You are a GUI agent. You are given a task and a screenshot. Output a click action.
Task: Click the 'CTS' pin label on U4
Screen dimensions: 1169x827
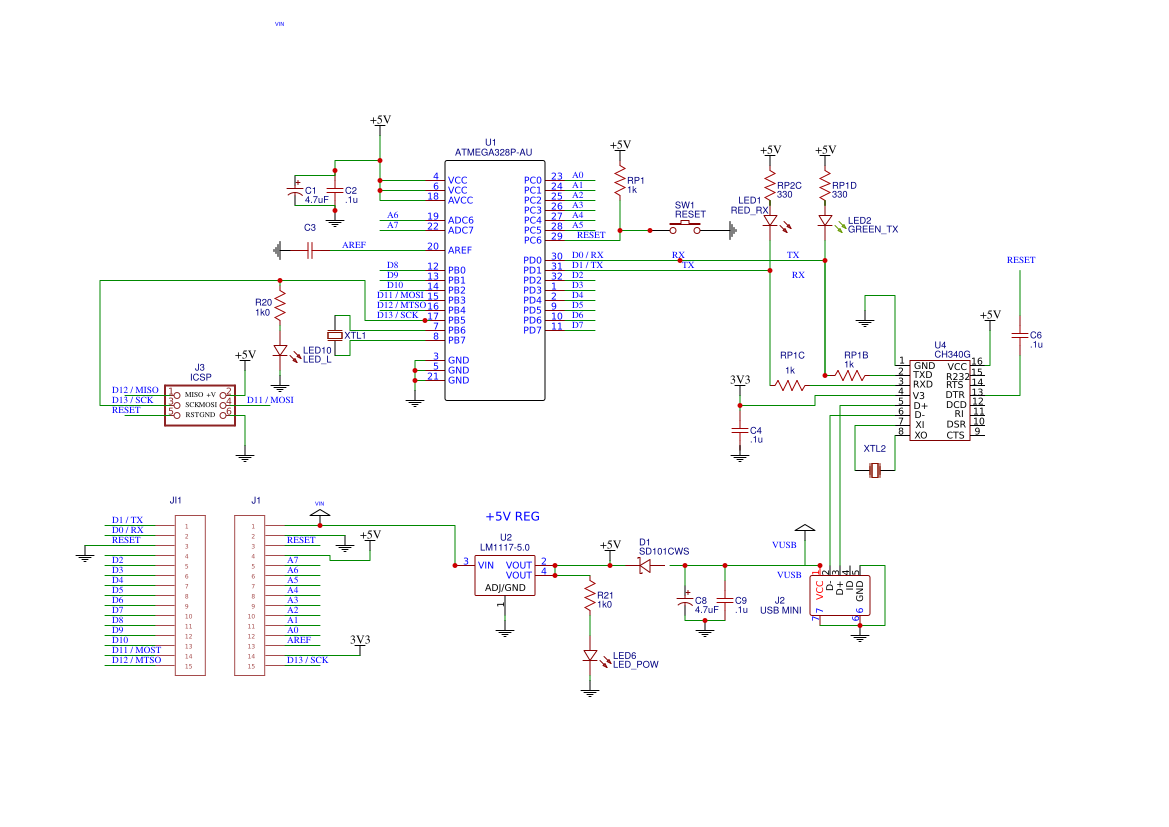(x=956, y=435)
